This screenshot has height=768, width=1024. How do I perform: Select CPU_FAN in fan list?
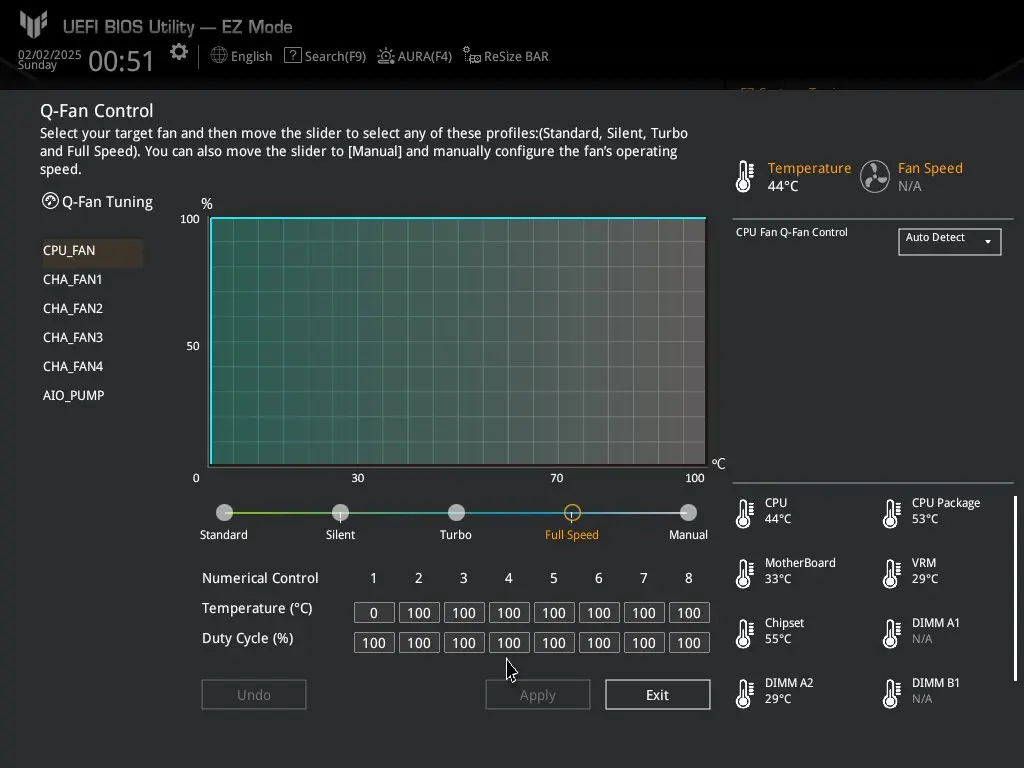coord(93,251)
